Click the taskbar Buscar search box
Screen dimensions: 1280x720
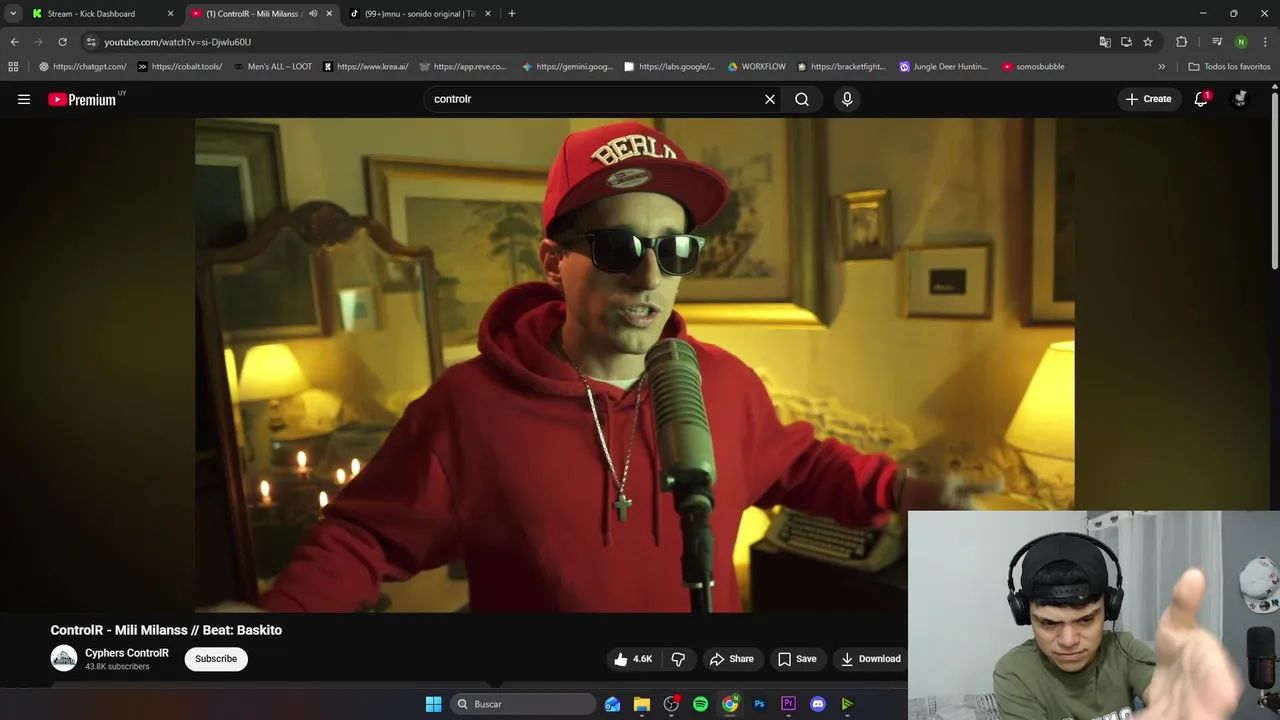pos(523,704)
